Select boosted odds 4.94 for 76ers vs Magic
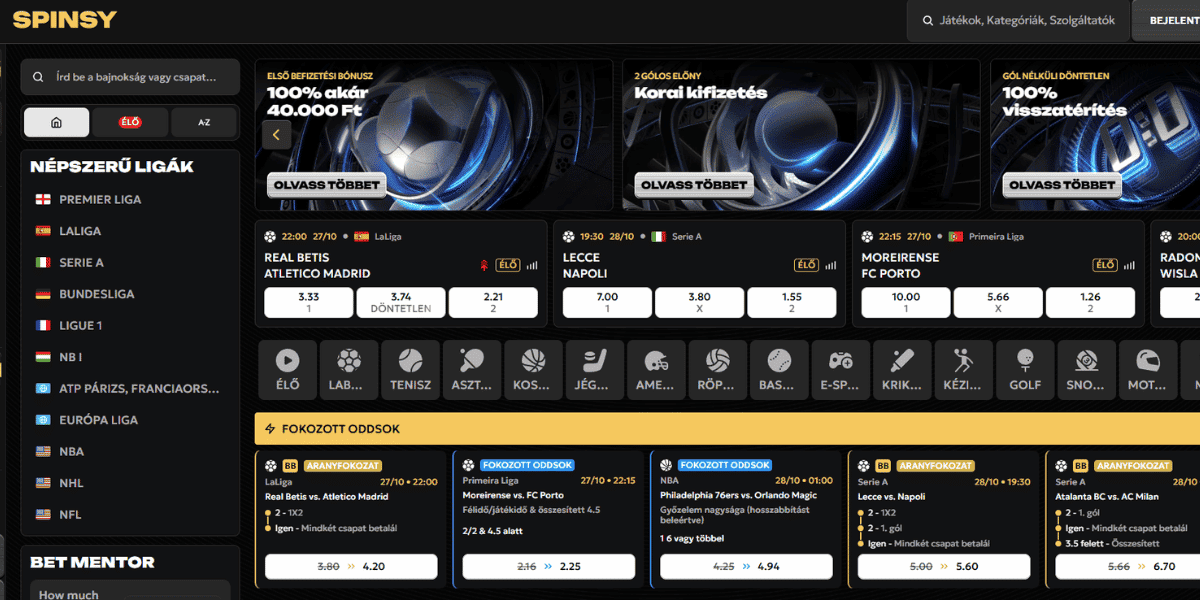The width and height of the screenshot is (1200, 600). [x=747, y=566]
